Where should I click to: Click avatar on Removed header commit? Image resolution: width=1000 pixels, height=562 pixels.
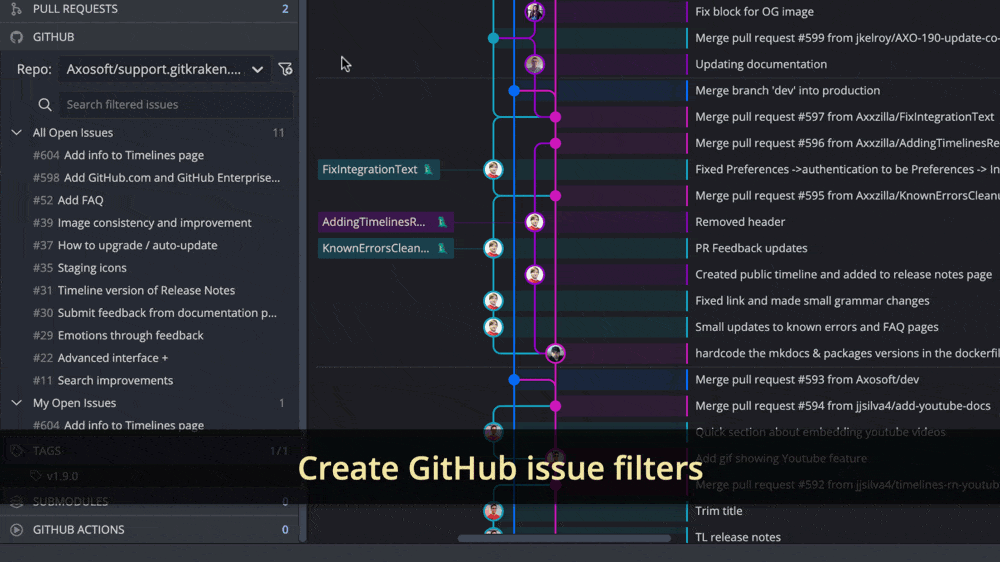(x=534, y=222)
